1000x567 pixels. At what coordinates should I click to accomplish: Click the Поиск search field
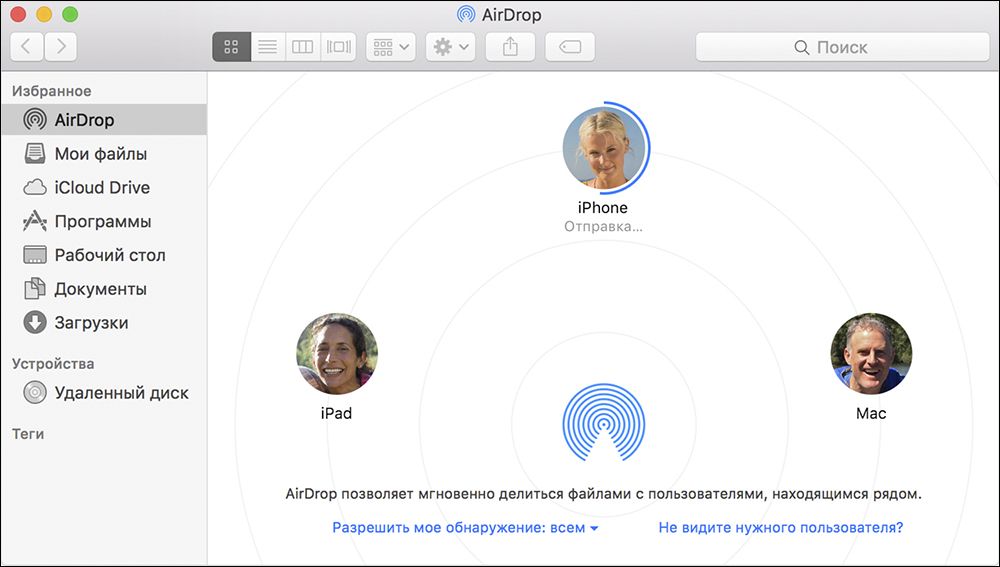[842, 47]
